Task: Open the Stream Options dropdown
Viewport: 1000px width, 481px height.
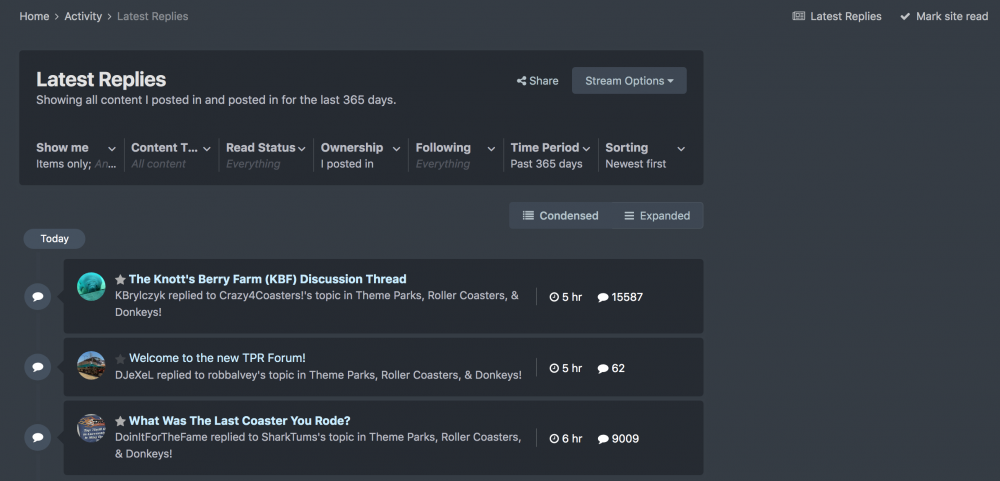Action: (x=629, y=81)
